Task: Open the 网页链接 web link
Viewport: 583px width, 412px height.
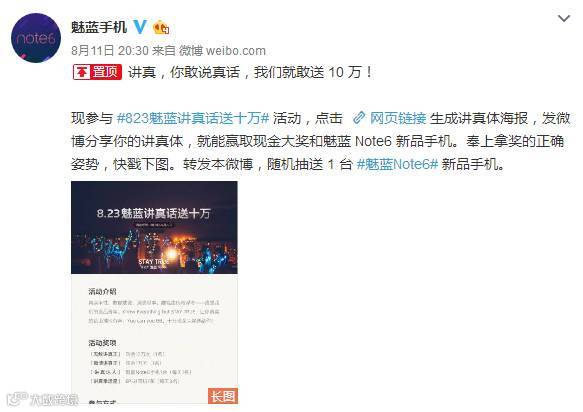Action: point(398,118)
